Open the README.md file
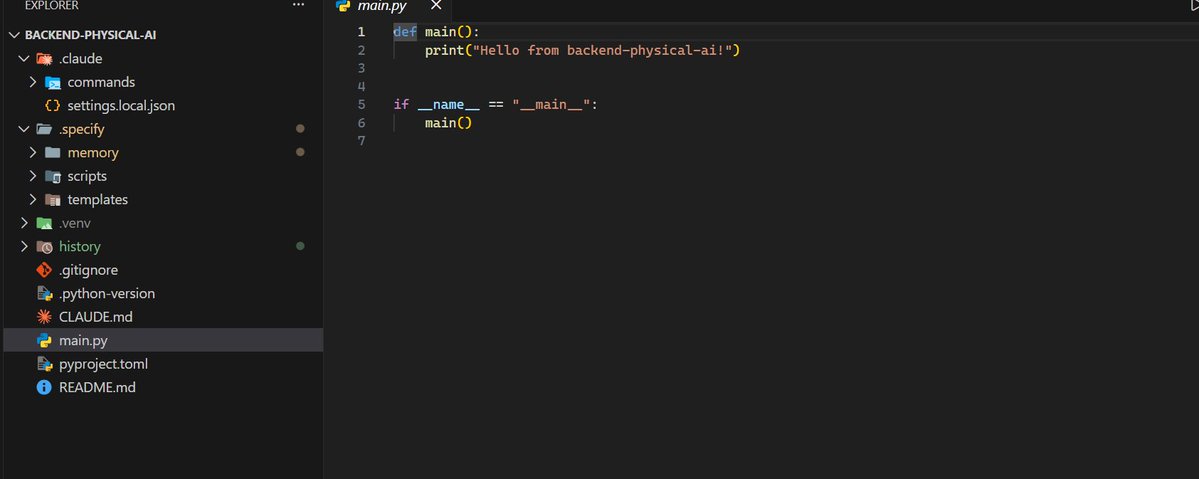The height and width of the screenshot is (479, 1199). [x=97, y=387]
